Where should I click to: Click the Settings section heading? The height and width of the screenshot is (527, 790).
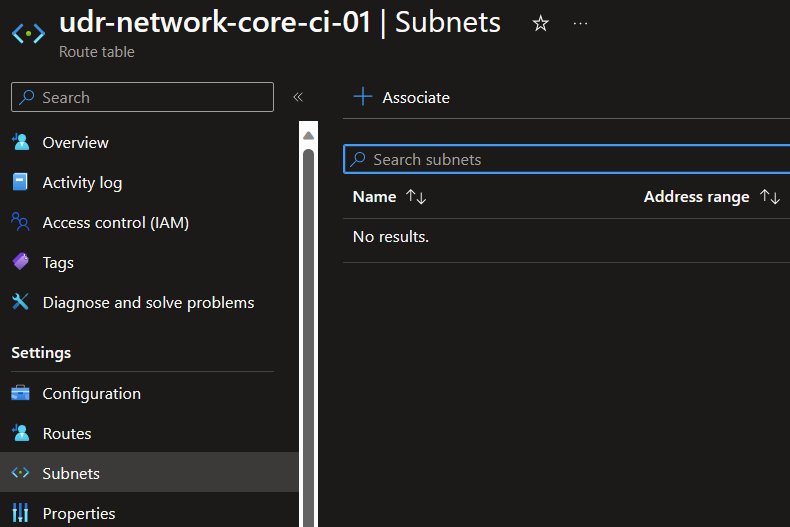click(x=41, y=353)
